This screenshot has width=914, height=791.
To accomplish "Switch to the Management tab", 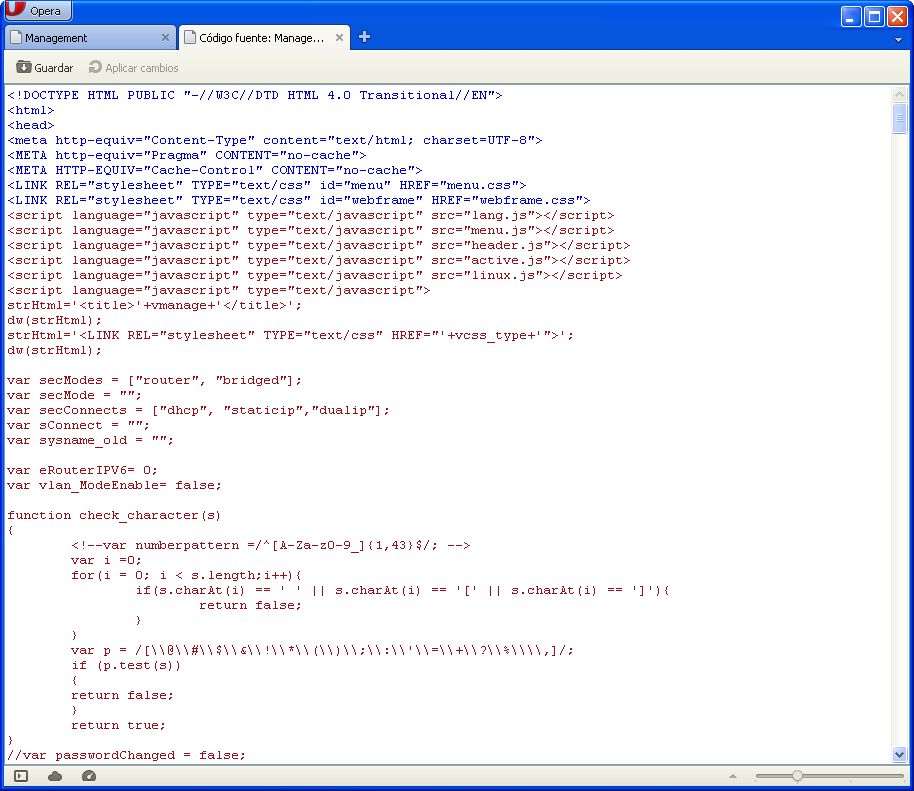I will point(90,38).
